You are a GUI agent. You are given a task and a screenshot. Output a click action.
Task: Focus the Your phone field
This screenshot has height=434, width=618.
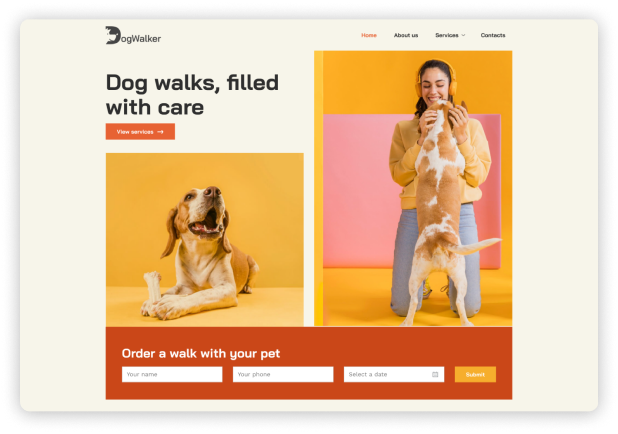pyautogui.click(x=283, y=374)
